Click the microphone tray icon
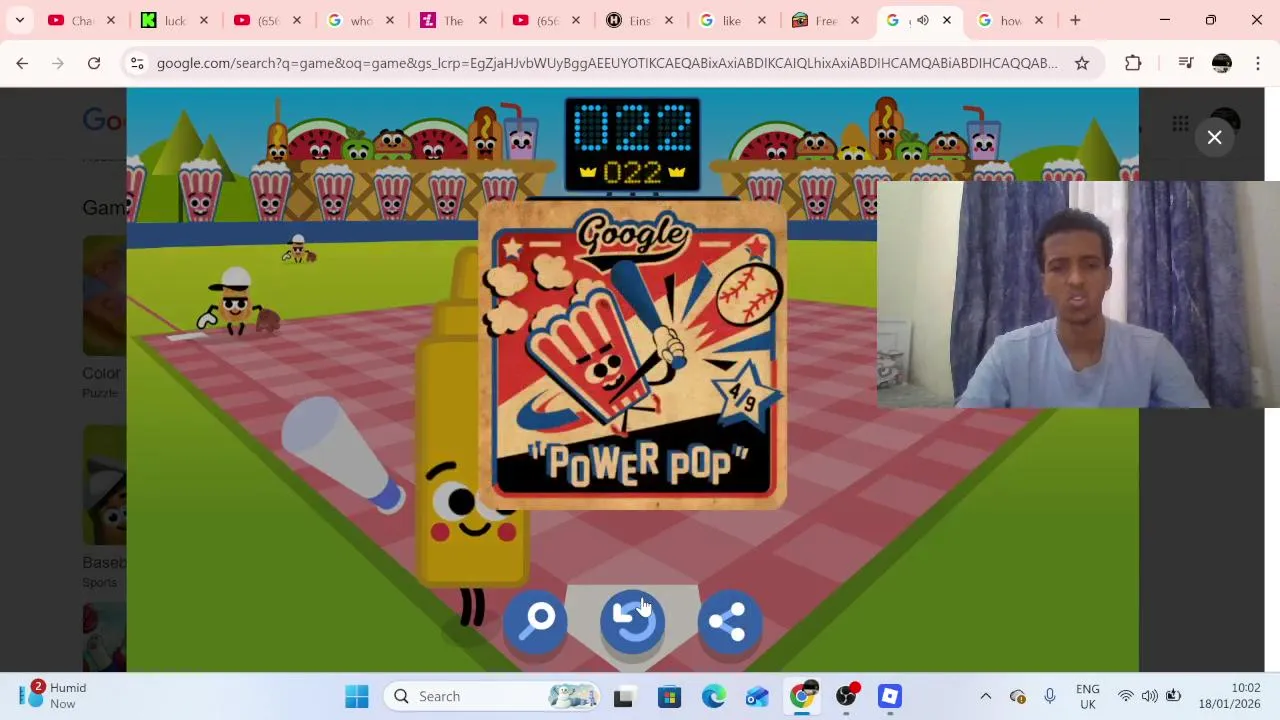The height and width of the screenshot is (720, 1280). [1049, 696]
